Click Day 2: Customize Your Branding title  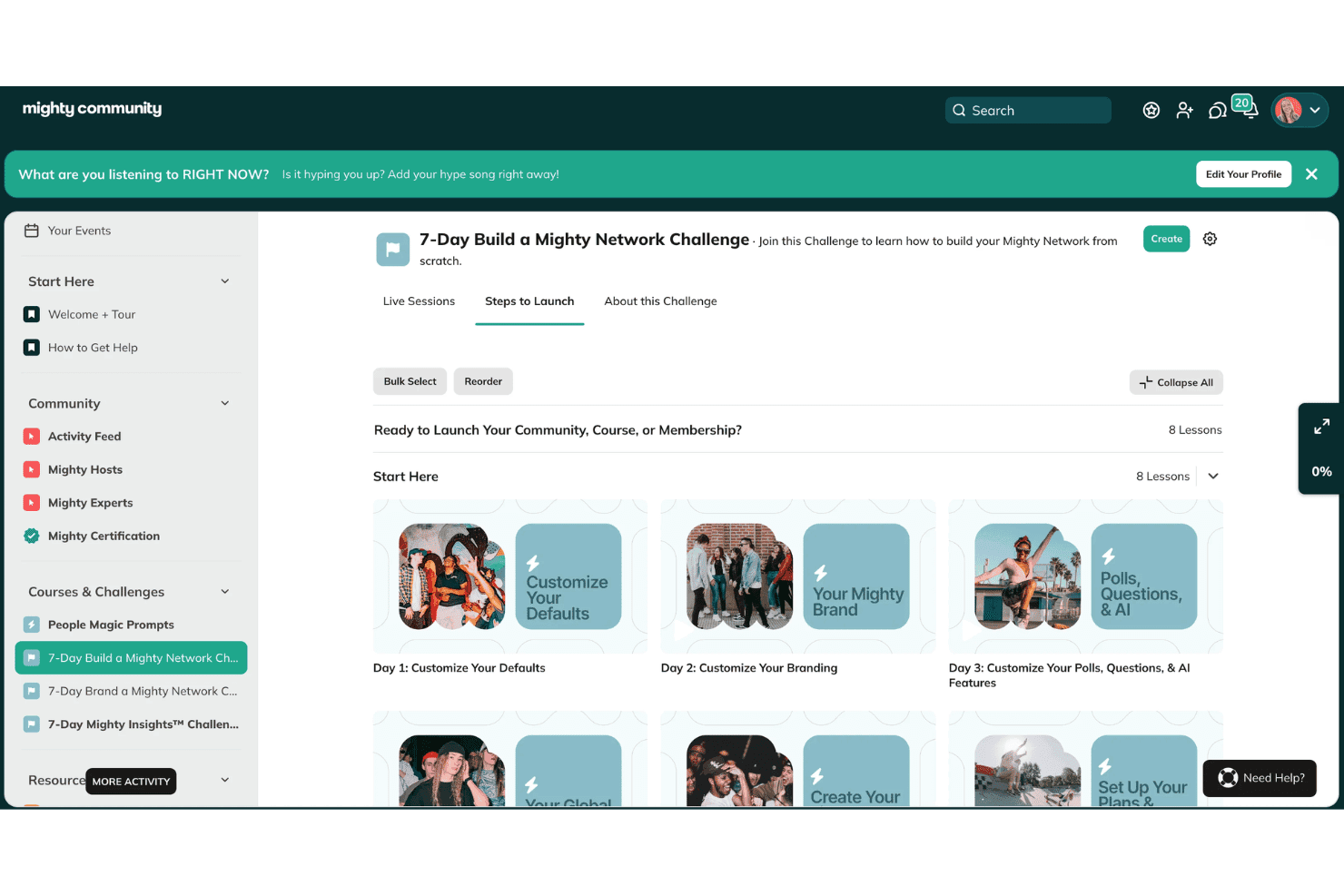point(749,668)
